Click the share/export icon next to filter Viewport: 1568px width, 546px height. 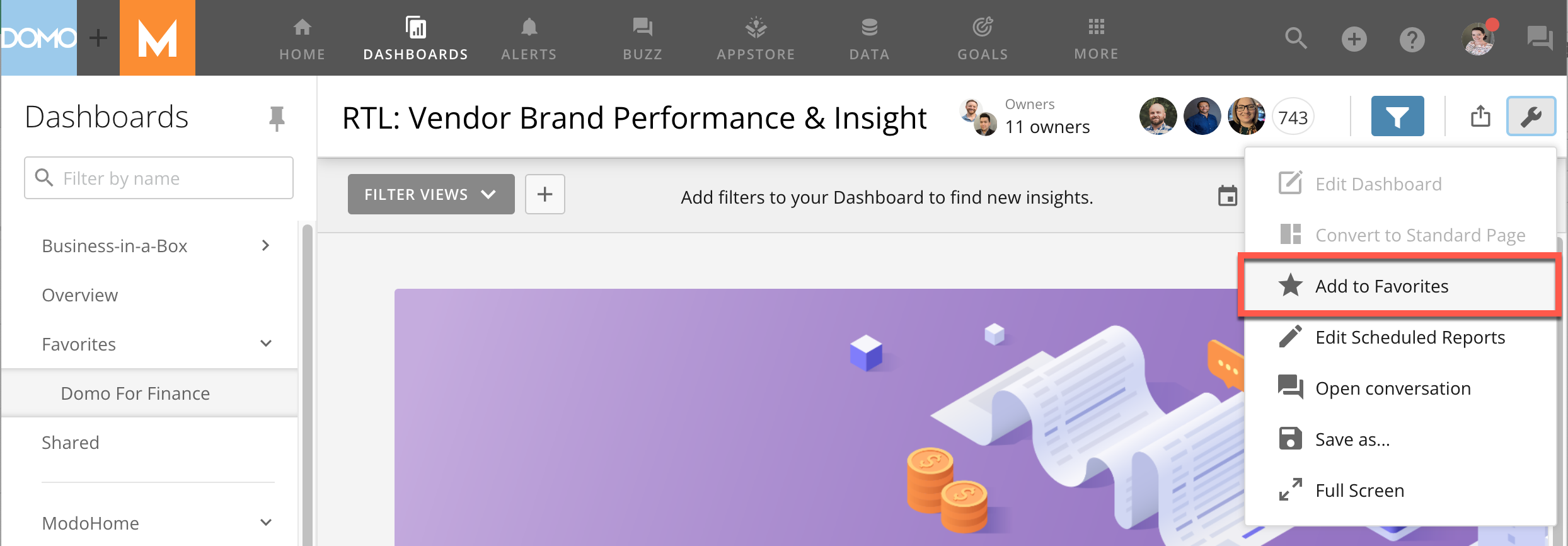click(1480, 116)
